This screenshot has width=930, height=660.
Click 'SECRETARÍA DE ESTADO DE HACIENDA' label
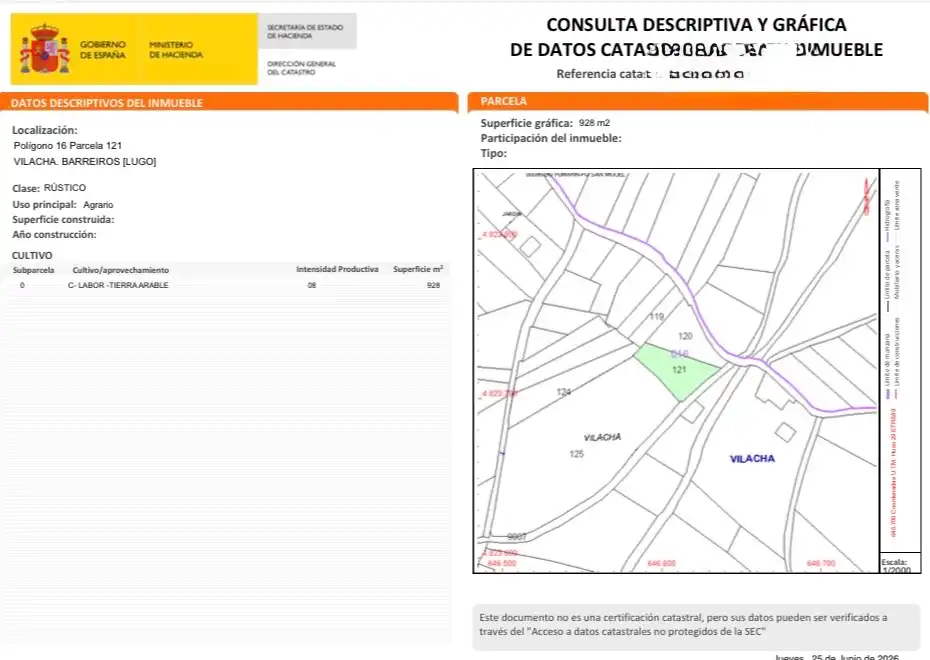click(x=305, y=31)
